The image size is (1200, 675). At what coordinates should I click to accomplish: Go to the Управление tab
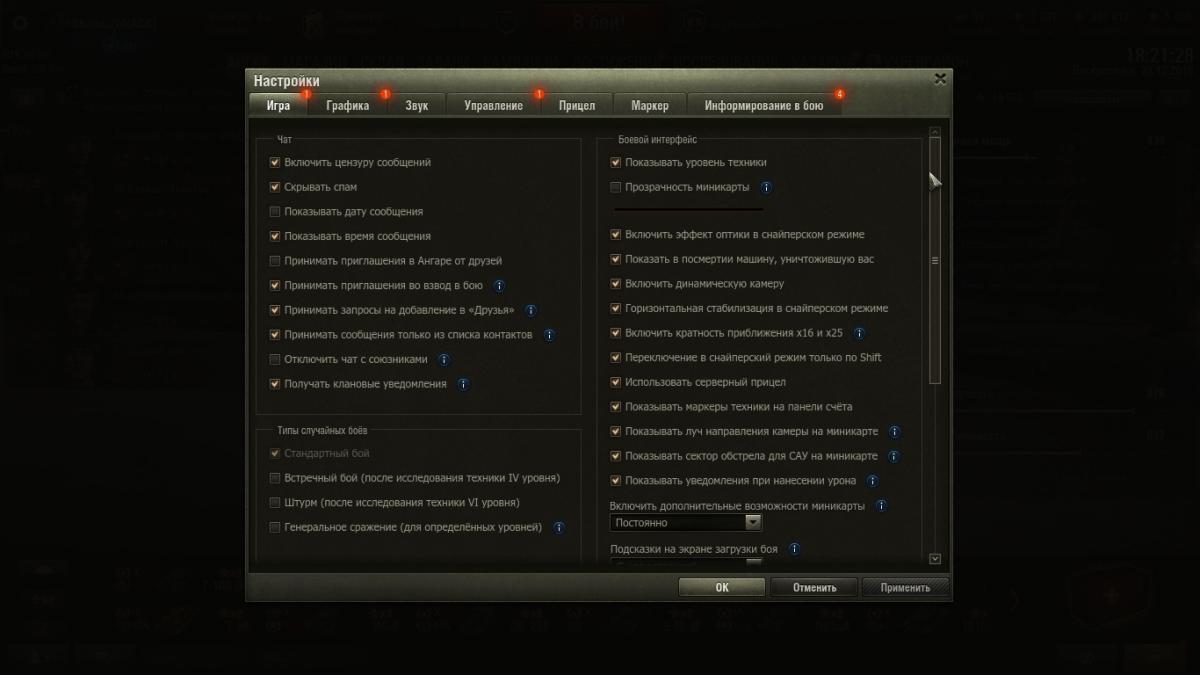(x=494, y=105)
